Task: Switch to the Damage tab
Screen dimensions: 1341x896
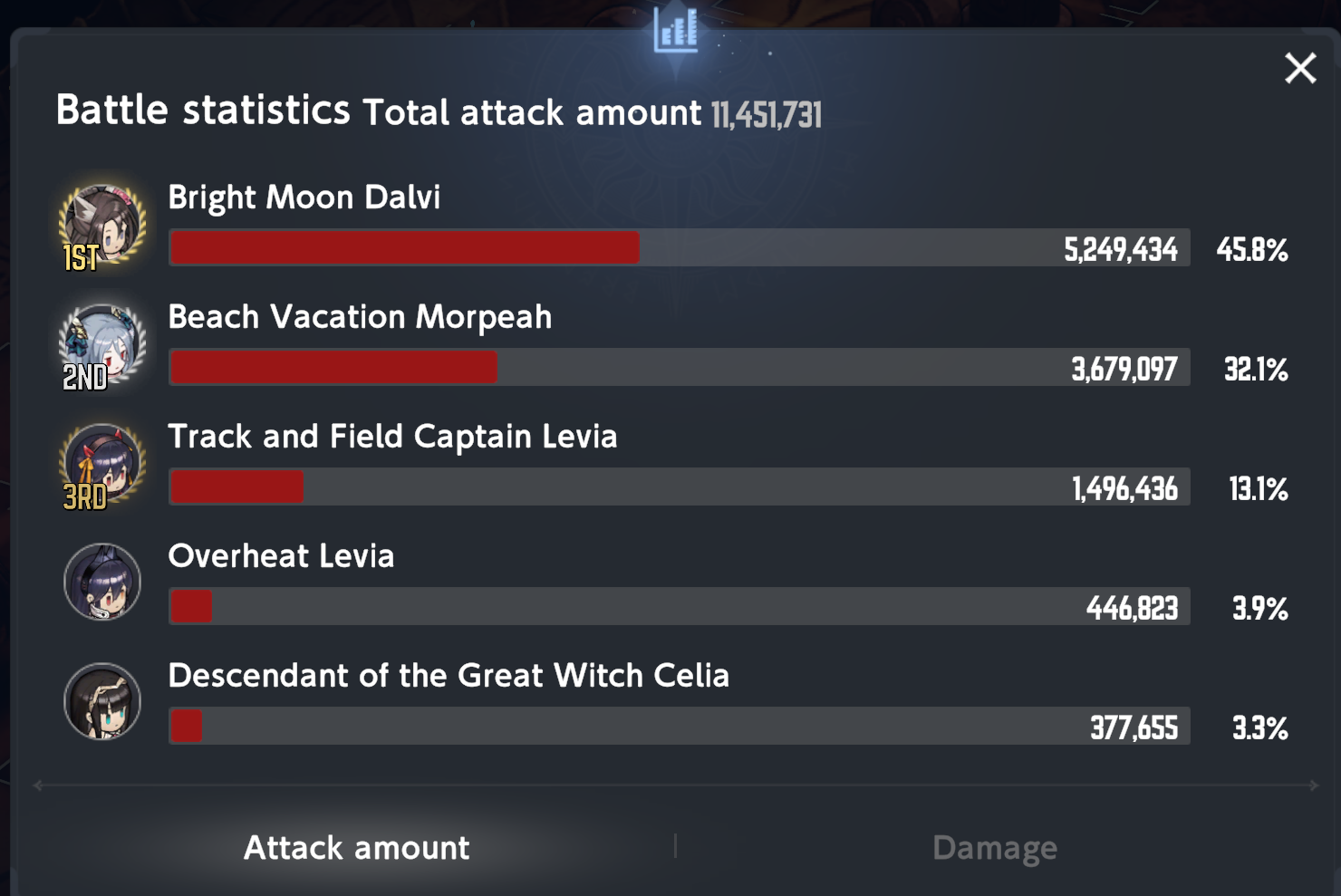Action: [995, 848]
